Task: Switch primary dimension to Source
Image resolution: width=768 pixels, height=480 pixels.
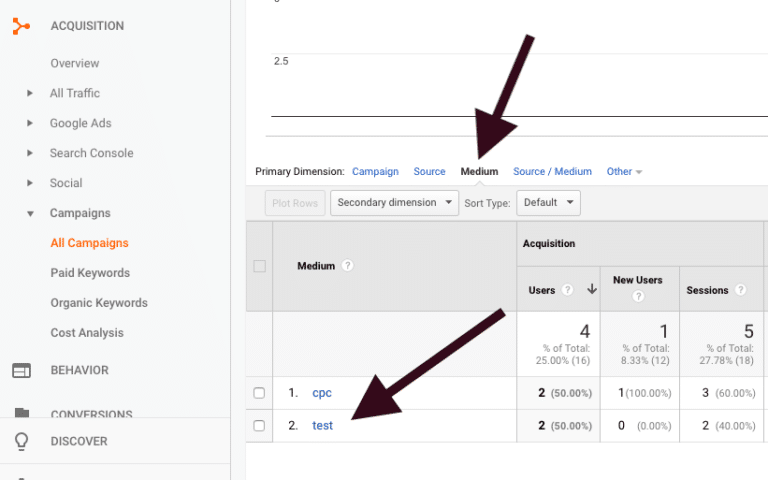Action: [429, 171]
